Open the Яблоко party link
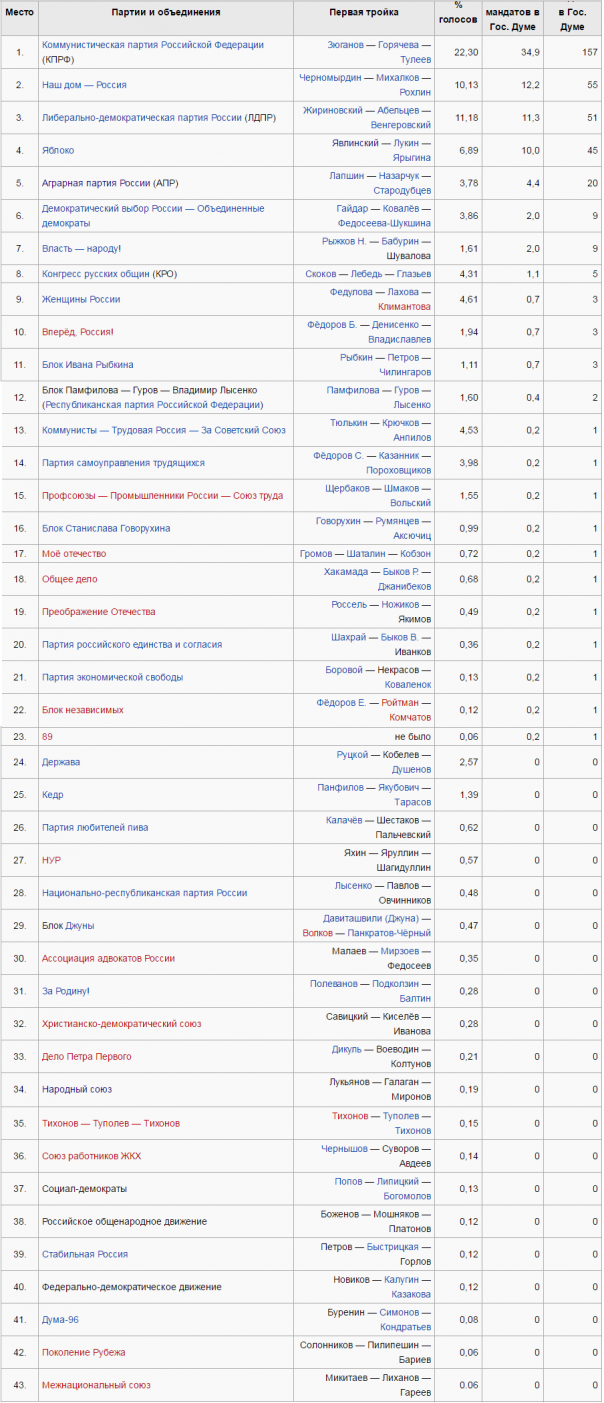 (58, 151)
